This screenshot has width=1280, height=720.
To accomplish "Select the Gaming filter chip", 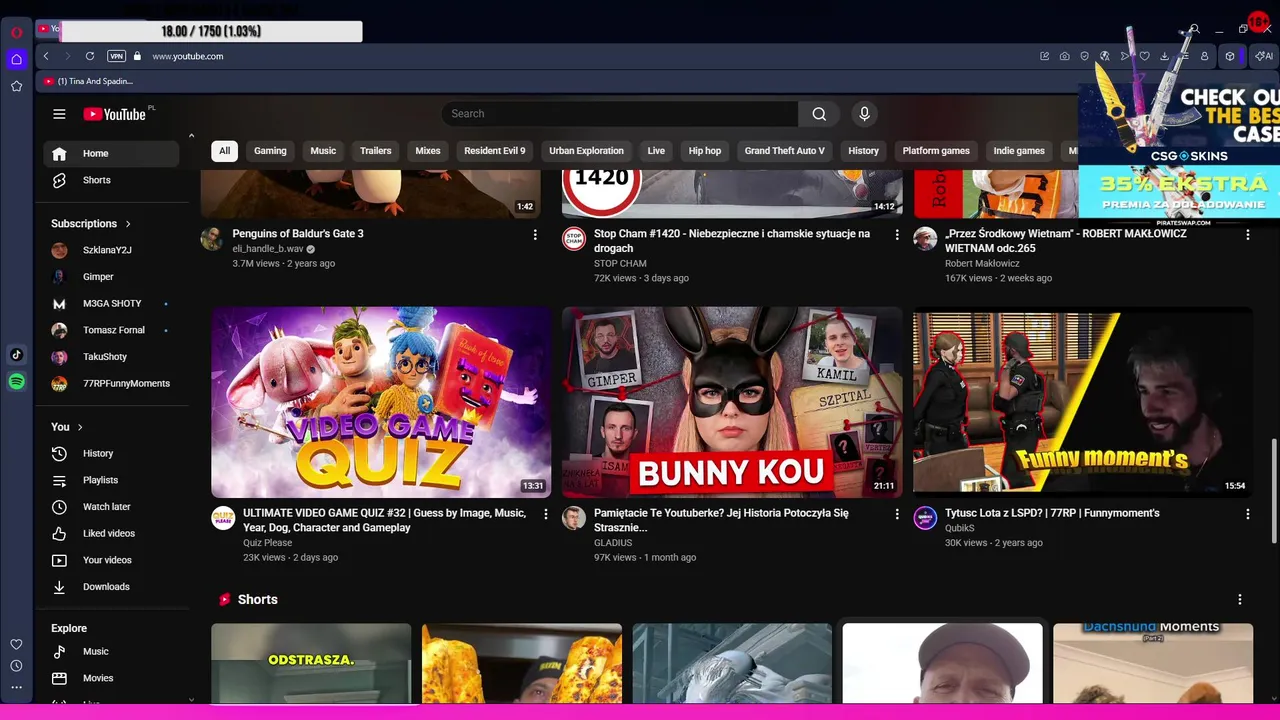I will point(270,151).
